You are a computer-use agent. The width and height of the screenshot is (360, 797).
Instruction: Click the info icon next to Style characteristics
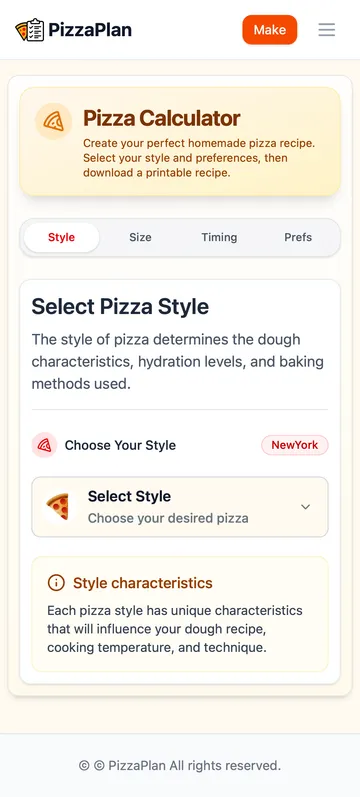point(56,583)
